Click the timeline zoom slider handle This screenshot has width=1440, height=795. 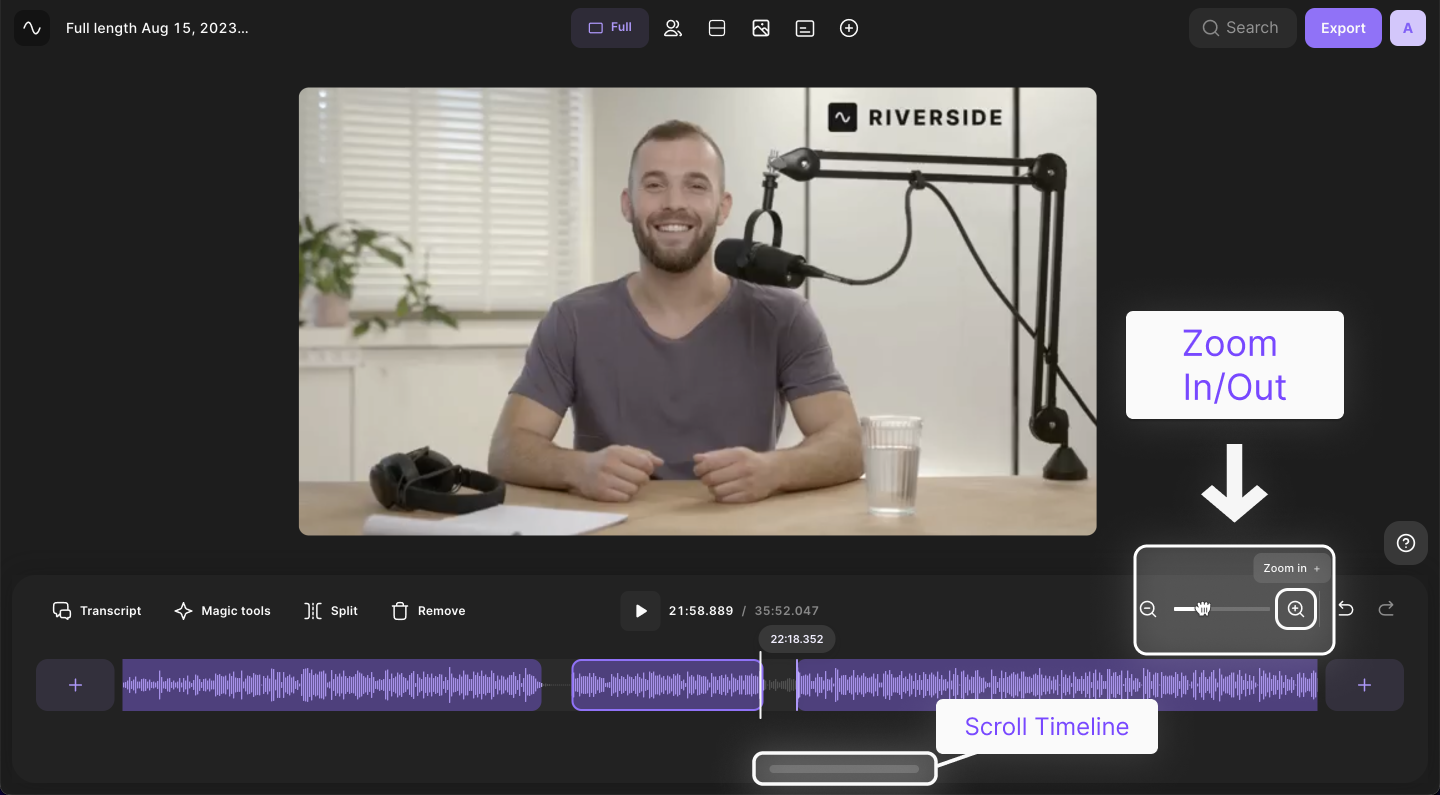pyautogui.click(x=1203, y=609)
